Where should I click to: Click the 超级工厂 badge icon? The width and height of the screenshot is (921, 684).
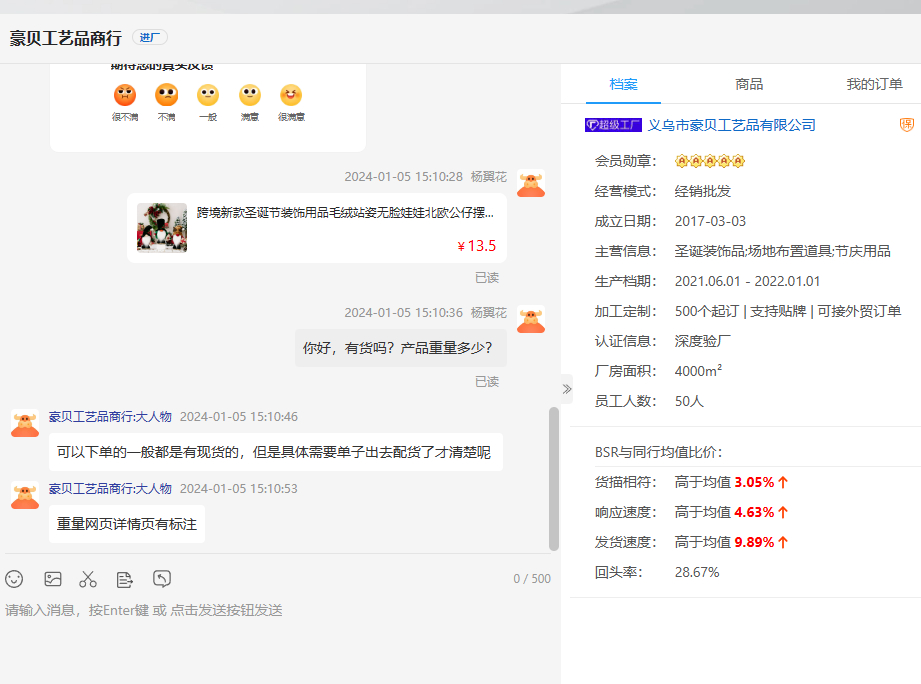click(613, 125)
